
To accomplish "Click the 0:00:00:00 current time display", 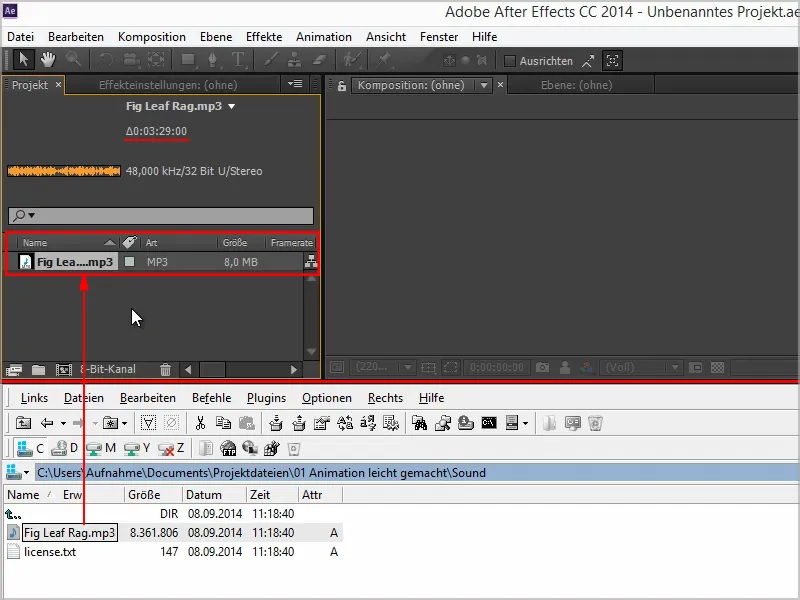I will coord(496,367).
